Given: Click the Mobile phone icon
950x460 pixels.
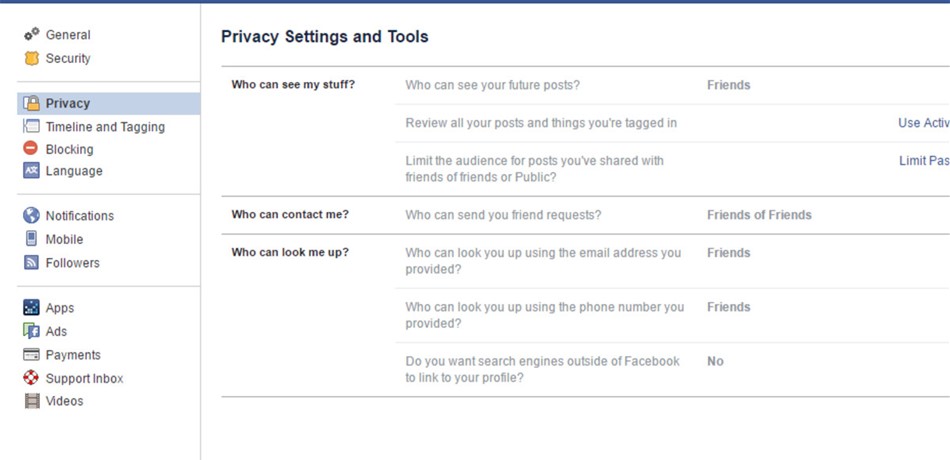Looking at the screenshot, I should (31, 239).
